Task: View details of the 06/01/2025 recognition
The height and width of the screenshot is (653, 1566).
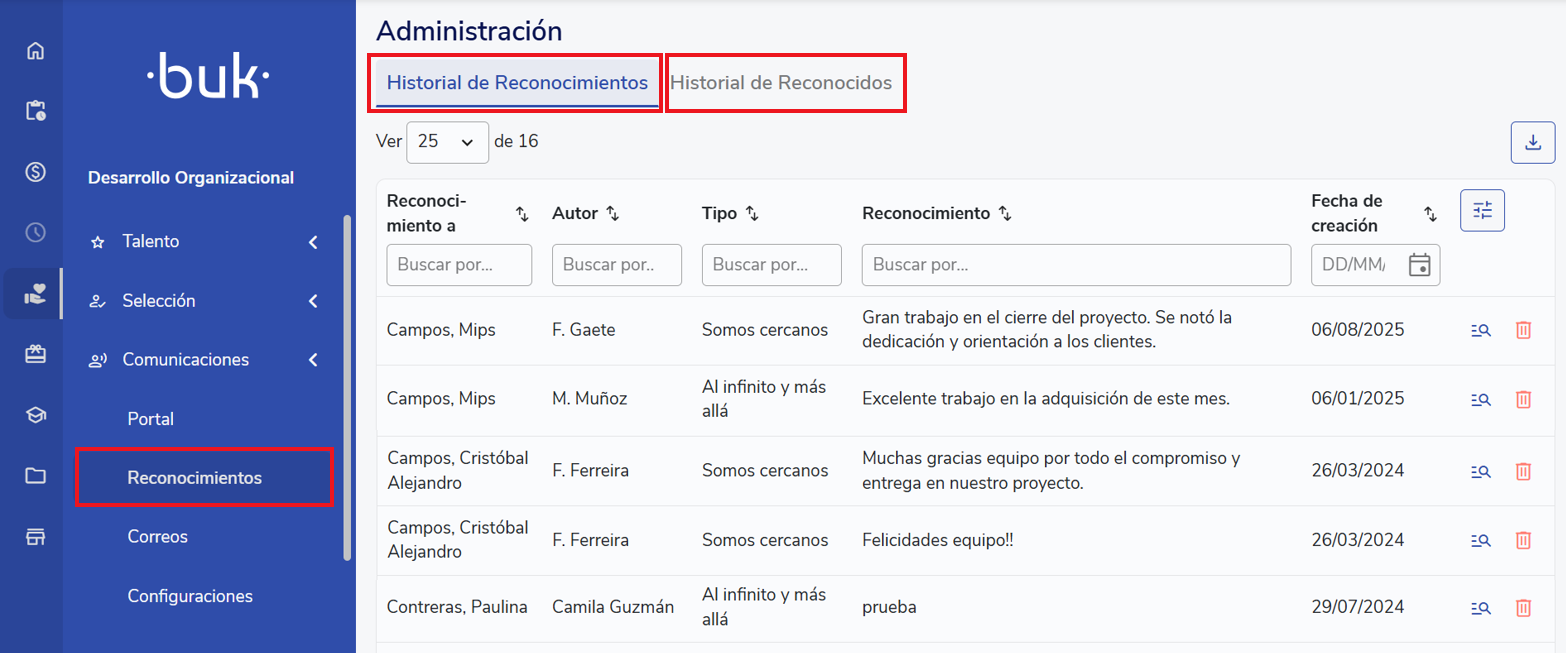Action: point(1481,399)
